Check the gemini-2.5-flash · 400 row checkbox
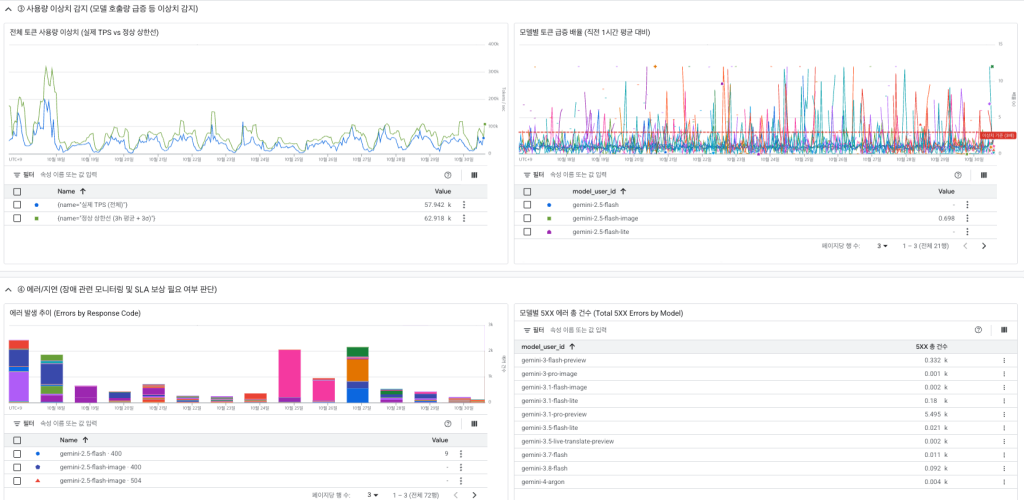Screen dimensions: 1024x500 coord(17,454)
